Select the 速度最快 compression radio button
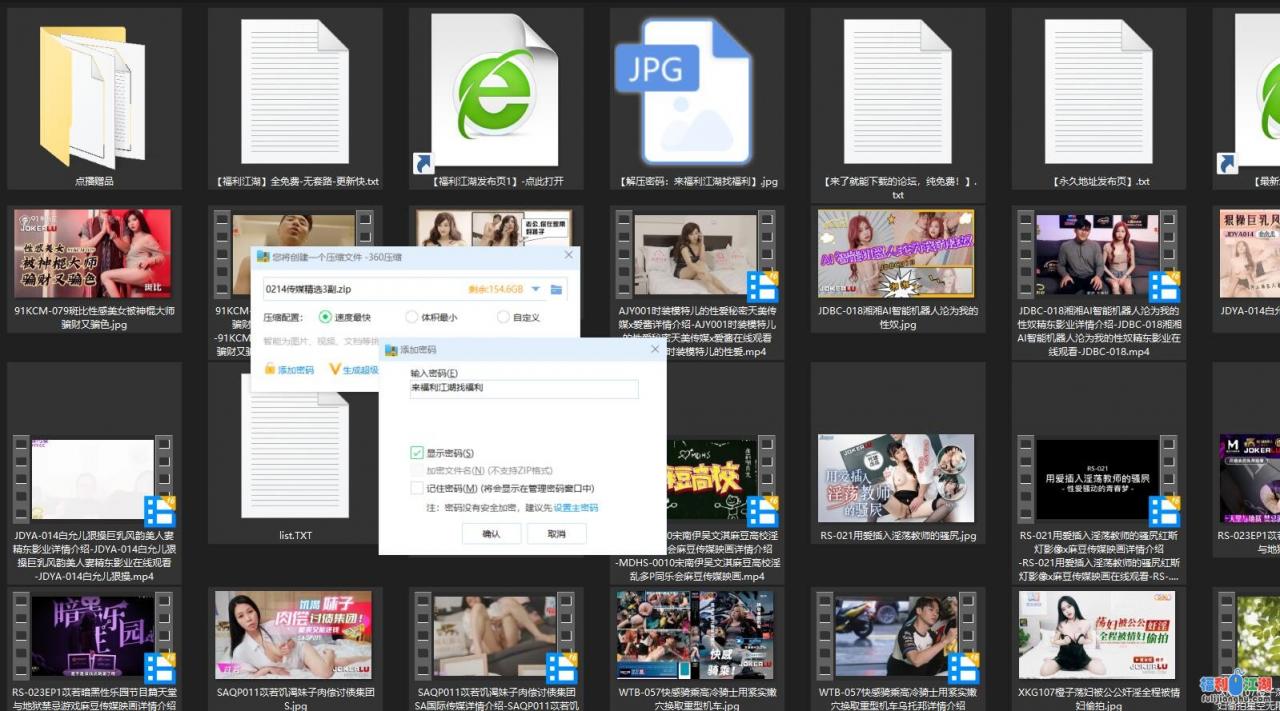 point(325,317)
